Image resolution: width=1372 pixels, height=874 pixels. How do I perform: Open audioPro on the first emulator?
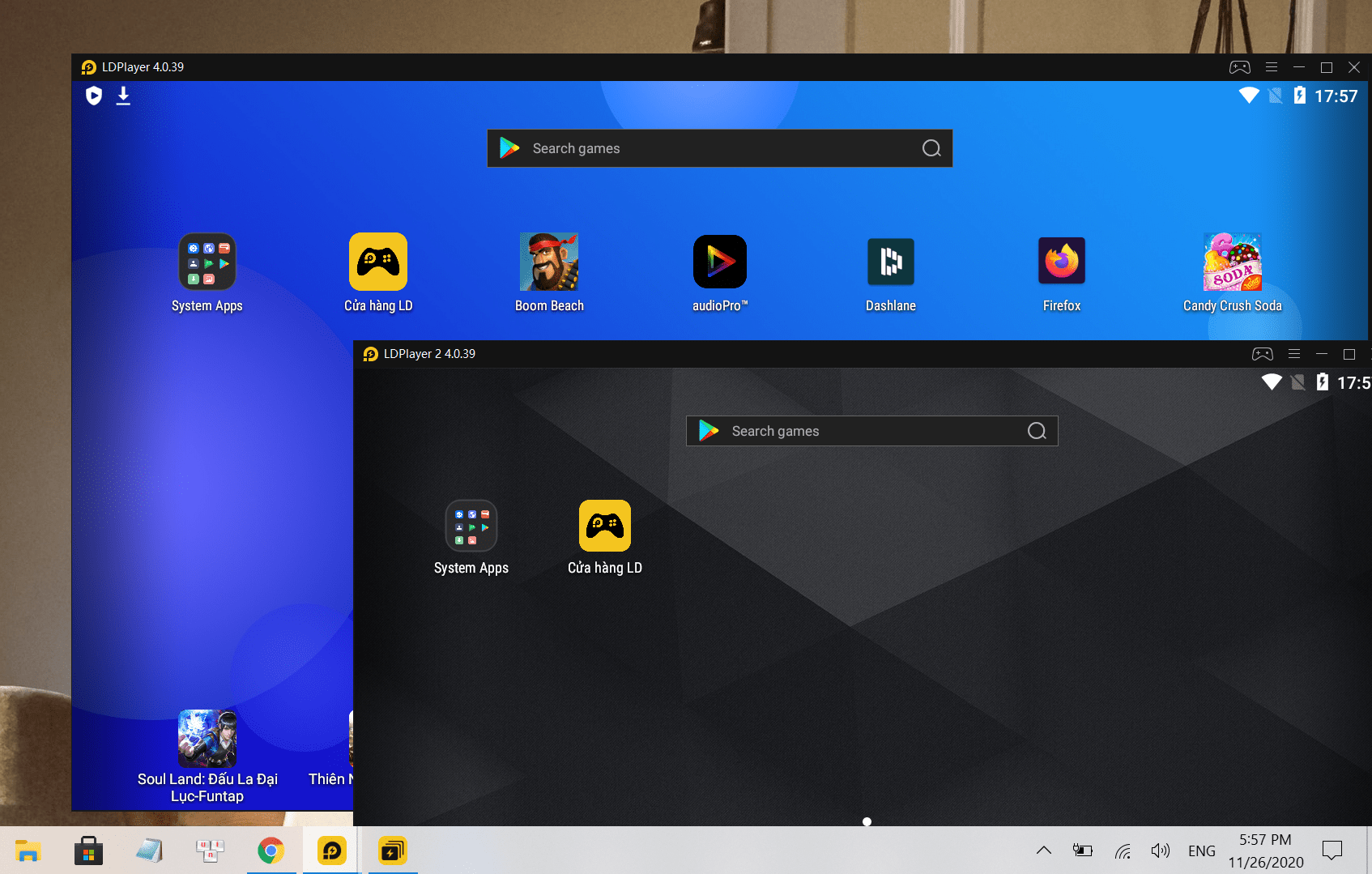coord(719,262)
